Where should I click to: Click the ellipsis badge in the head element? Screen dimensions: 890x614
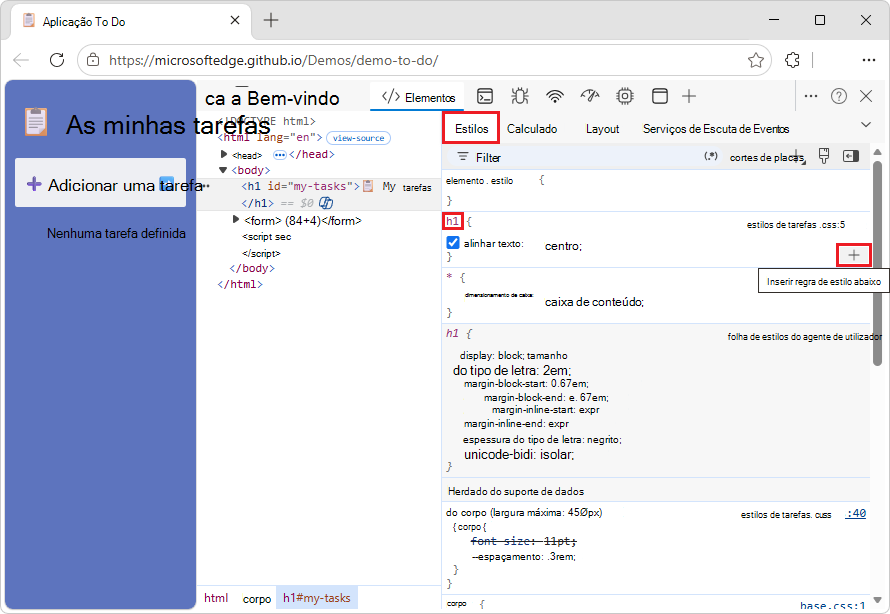click(280, 155)
